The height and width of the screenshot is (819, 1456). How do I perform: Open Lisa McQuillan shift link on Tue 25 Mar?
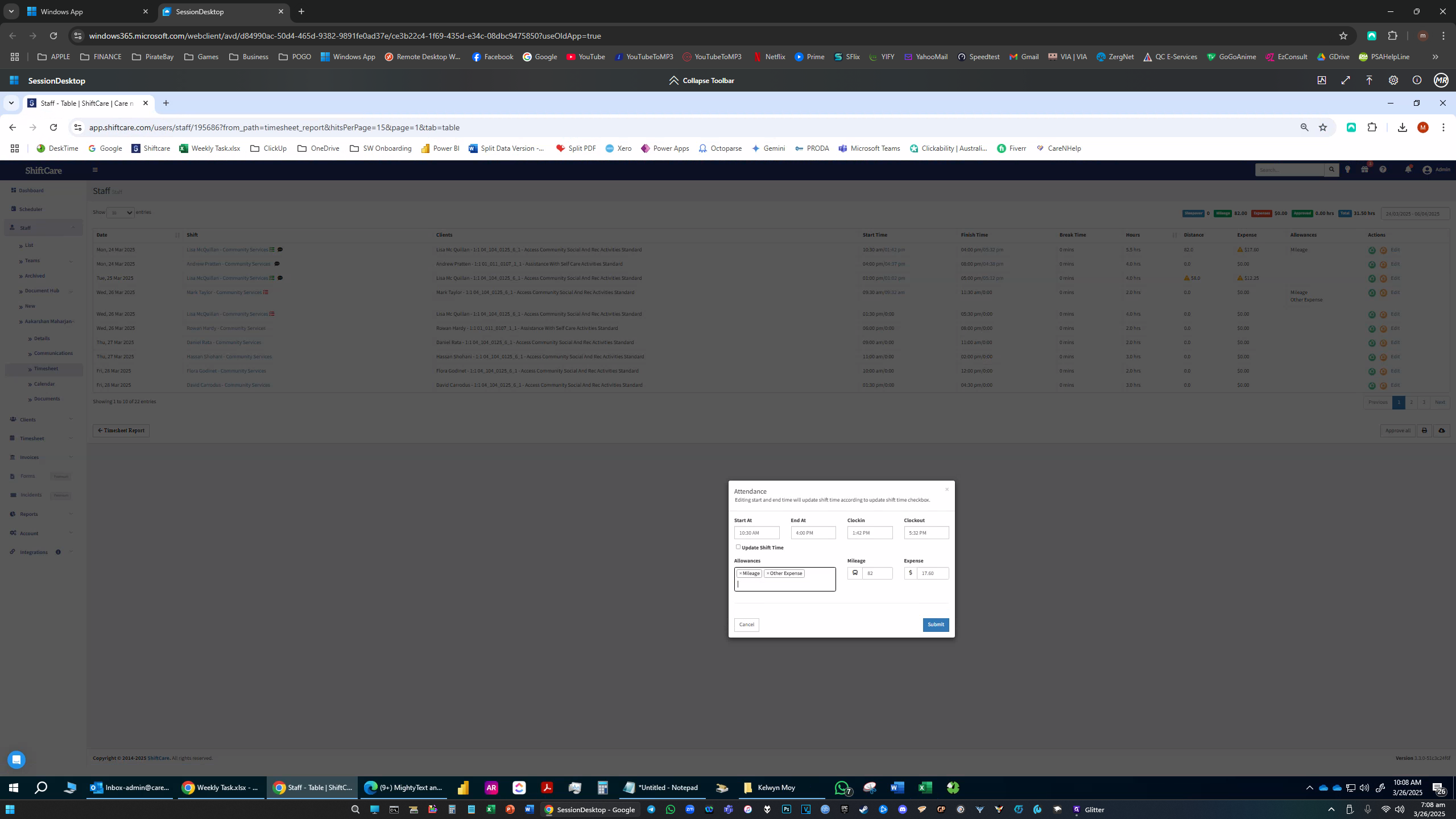coord(227,278)
